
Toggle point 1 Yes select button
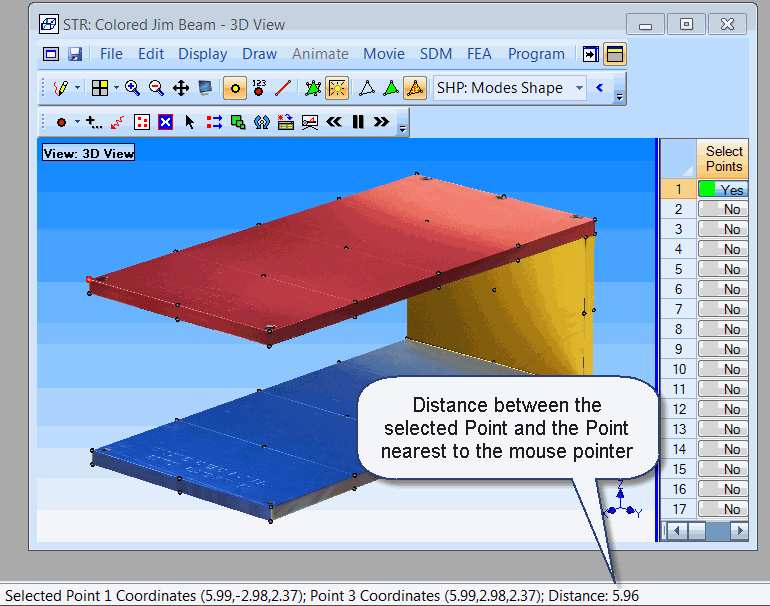click(722, 189)
